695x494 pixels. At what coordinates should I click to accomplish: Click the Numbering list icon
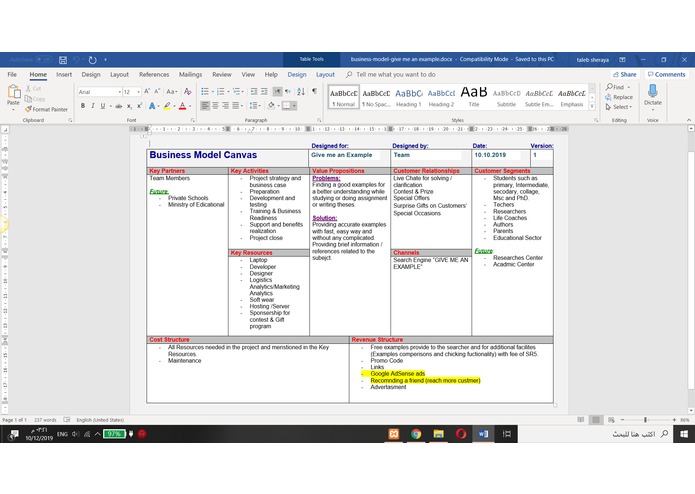coord(220,92)
